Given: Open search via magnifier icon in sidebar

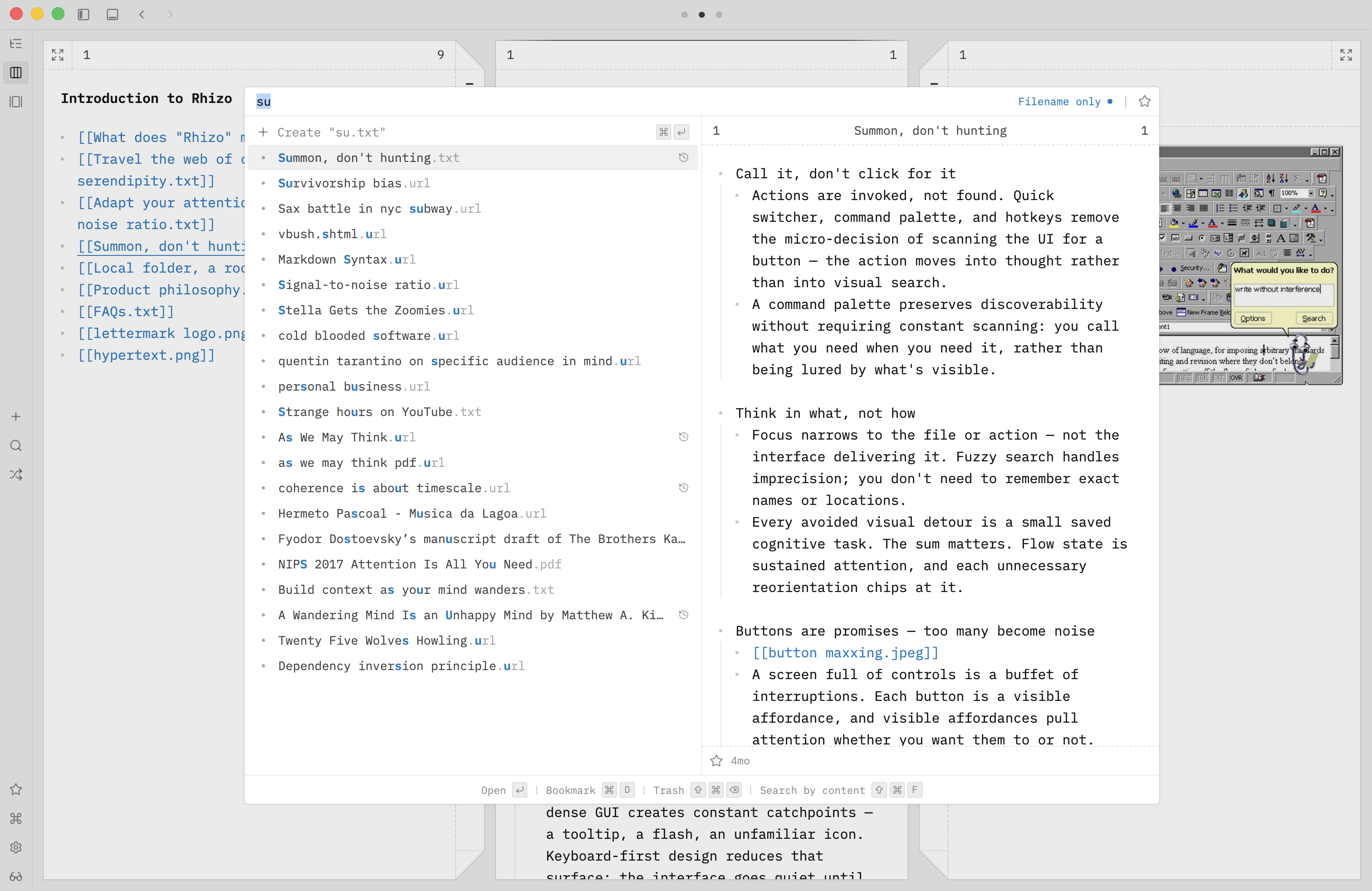Looking at the screenshot, I should (16, 445).
